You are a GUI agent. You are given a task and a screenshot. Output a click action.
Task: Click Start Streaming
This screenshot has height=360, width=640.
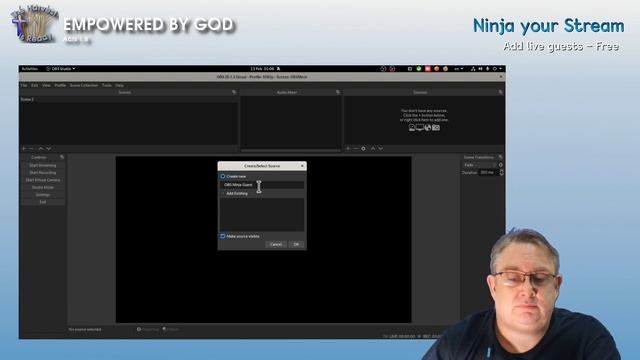point(43,165)
